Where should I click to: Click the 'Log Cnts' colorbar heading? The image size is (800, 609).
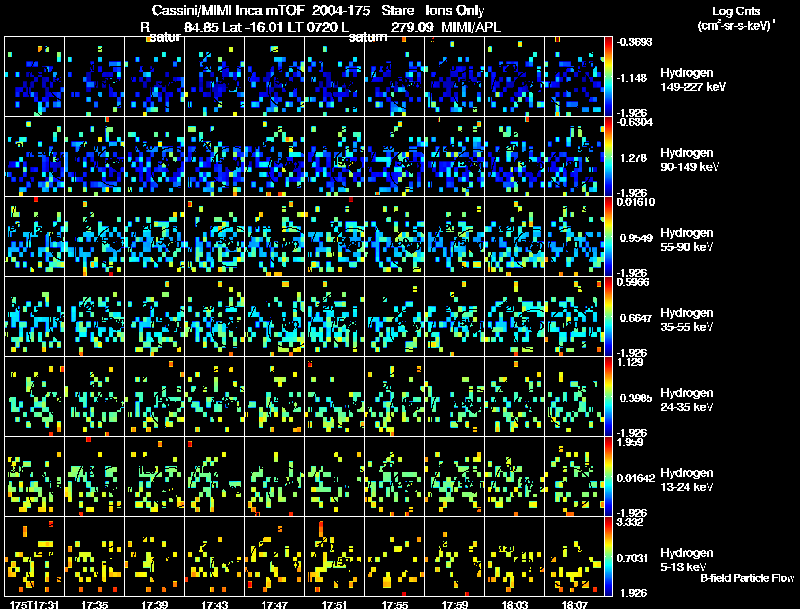tap(736, 11)
